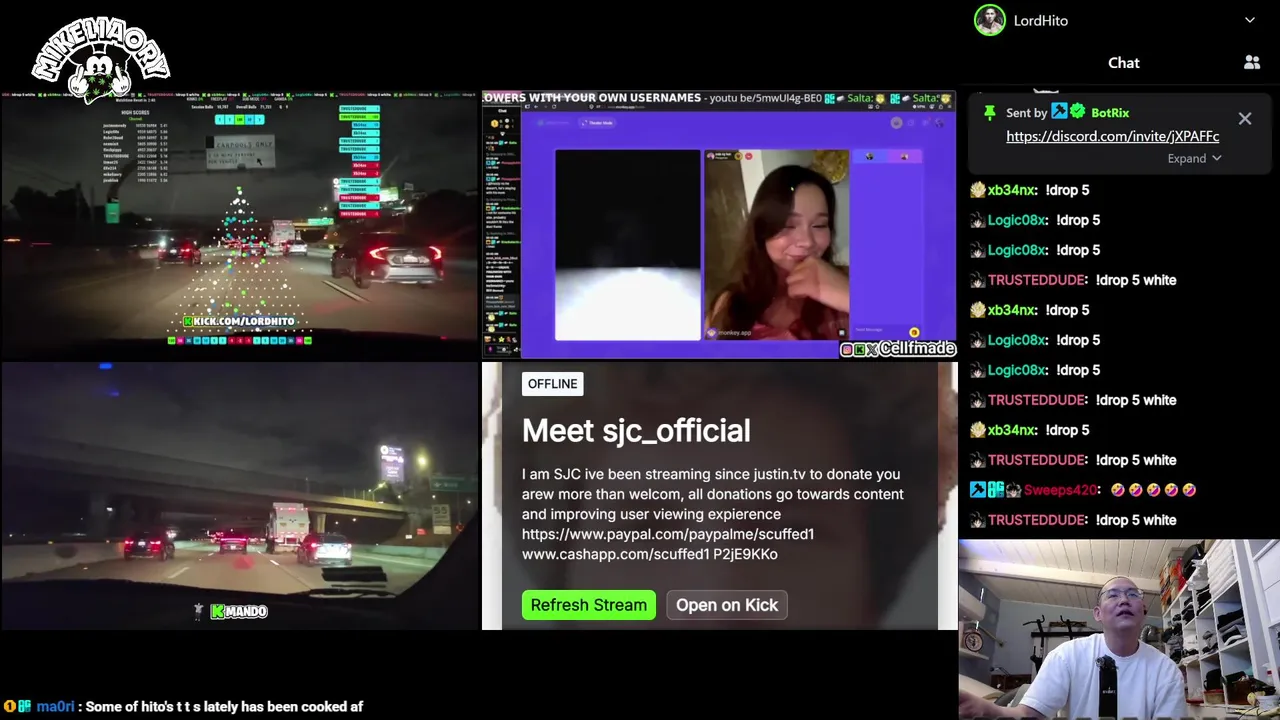This screenshot has height=720, width=1280.
Task: Open the chat users list icon
Action: (x=1252, y=63)
